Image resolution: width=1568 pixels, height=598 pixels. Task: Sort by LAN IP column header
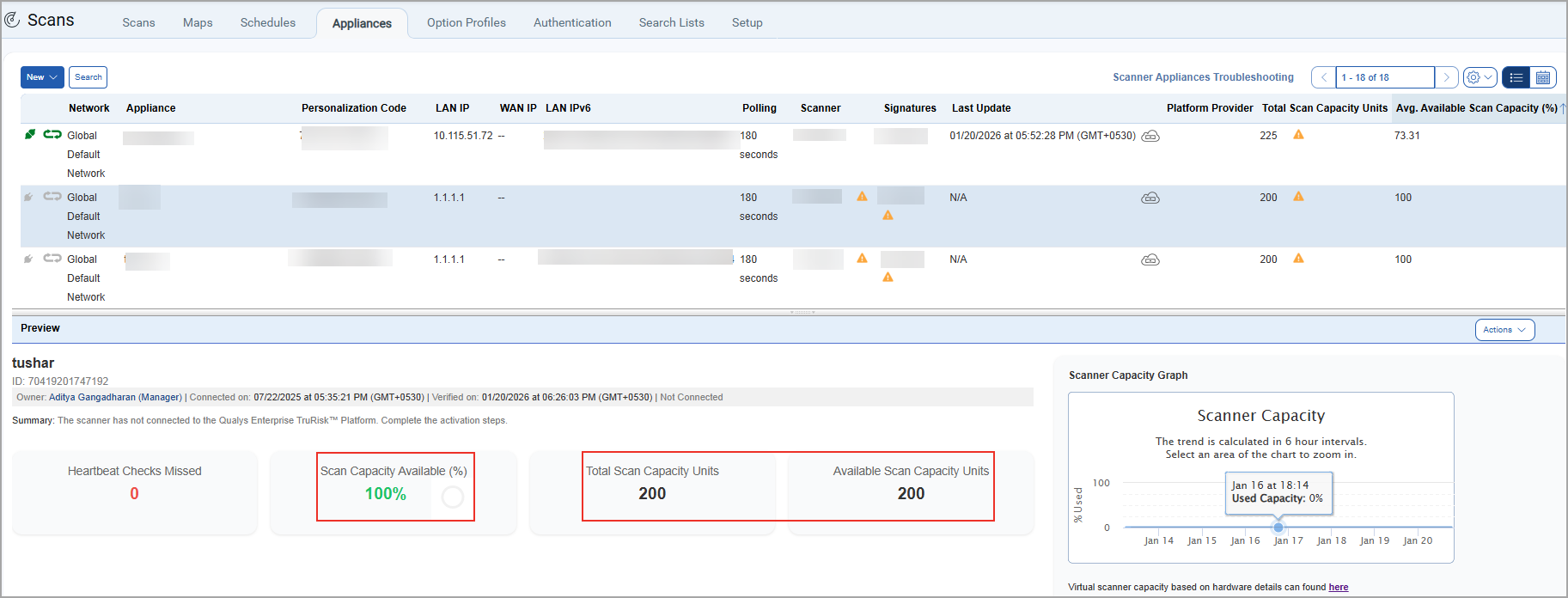[453, 108]
